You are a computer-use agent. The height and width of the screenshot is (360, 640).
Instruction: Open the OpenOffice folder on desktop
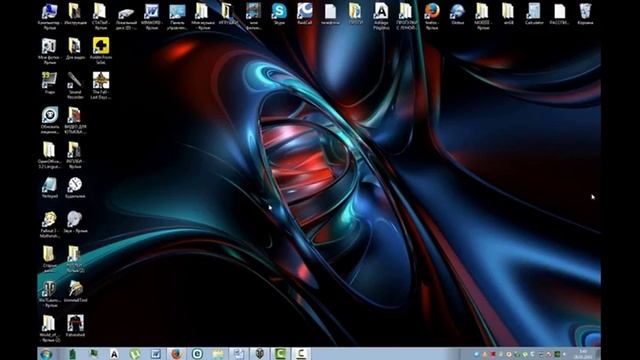[49, 154]
